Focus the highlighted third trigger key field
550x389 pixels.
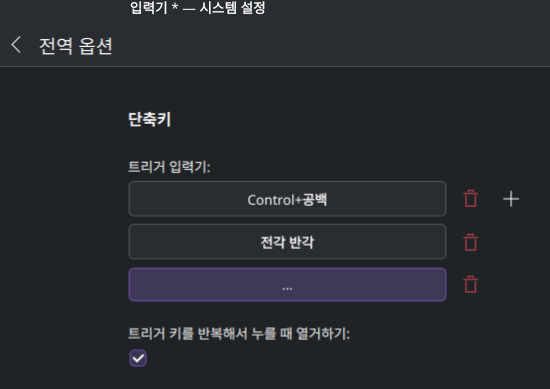[x=287, y=284]
